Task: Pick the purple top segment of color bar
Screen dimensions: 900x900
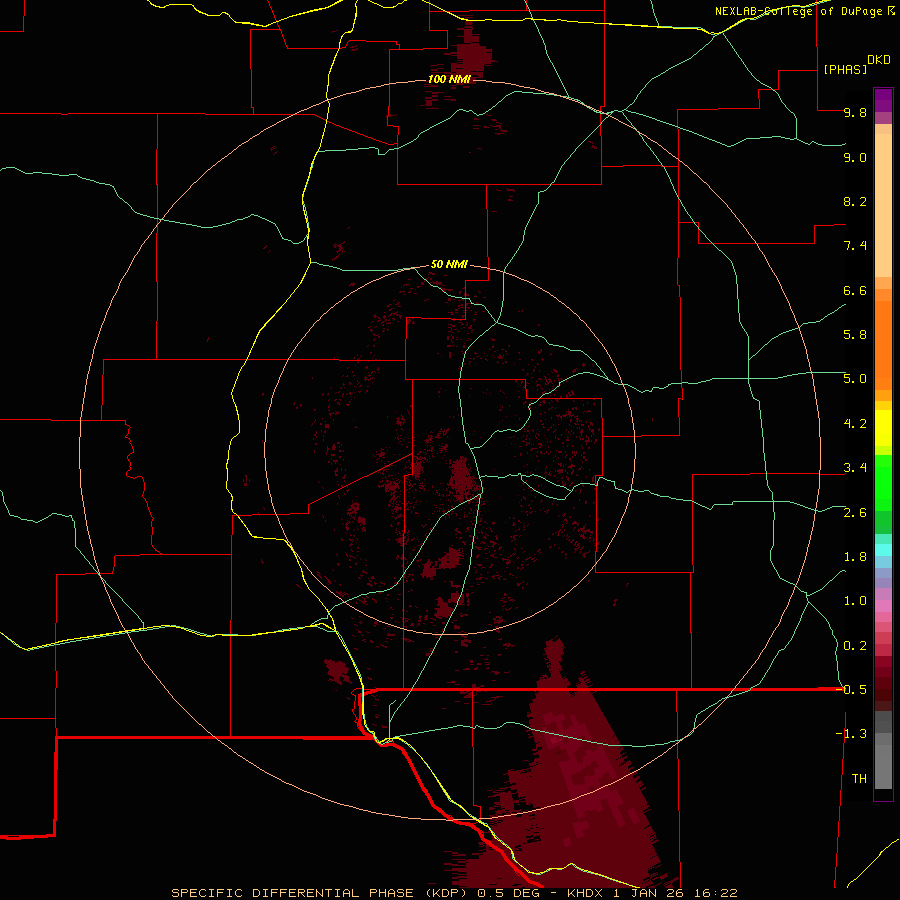Action: tap(883, 100)
